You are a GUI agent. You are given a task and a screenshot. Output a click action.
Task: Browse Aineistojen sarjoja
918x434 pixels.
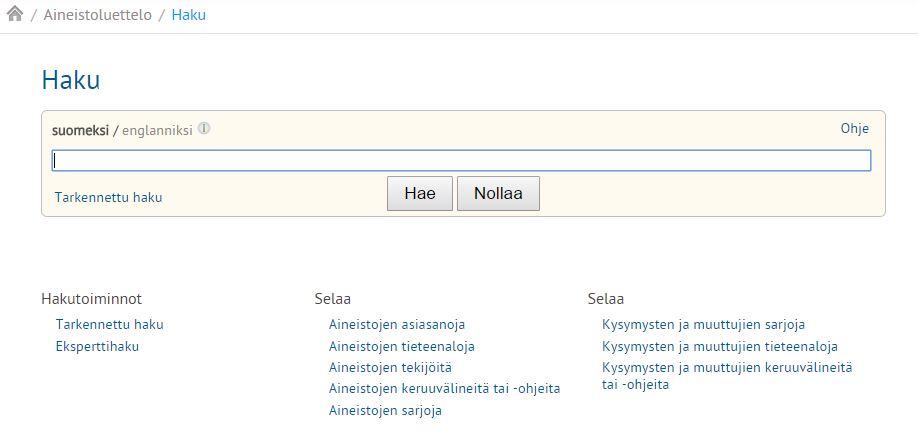[385, 411]
